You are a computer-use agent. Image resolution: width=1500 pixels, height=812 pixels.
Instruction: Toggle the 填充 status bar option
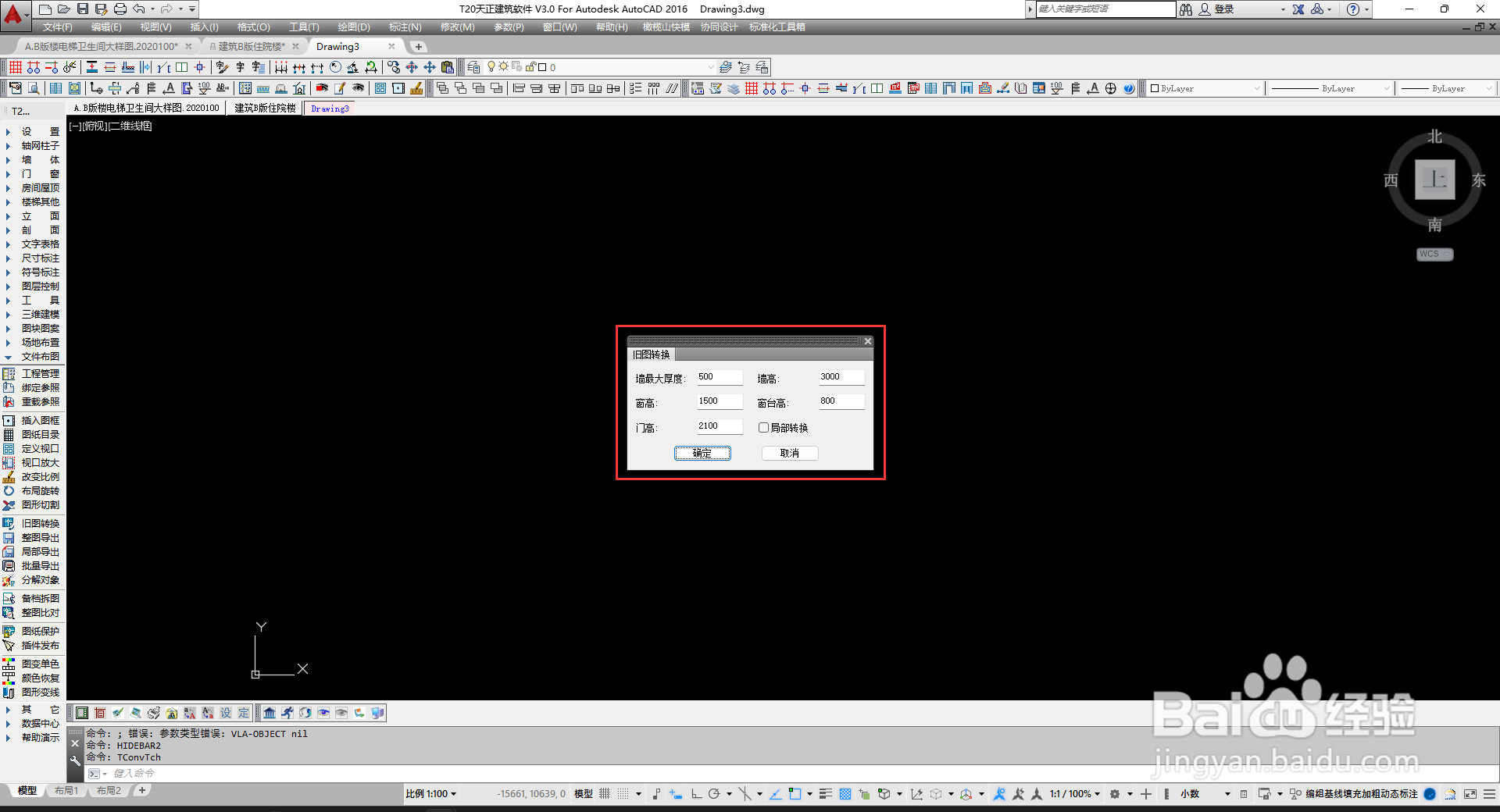click(1352, 794)
